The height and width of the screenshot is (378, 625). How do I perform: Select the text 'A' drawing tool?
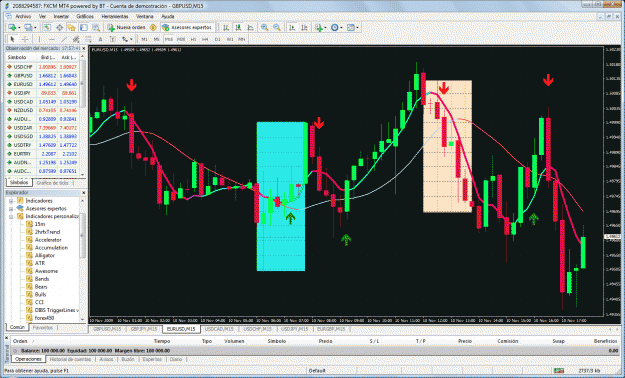(x=100, y=39)
